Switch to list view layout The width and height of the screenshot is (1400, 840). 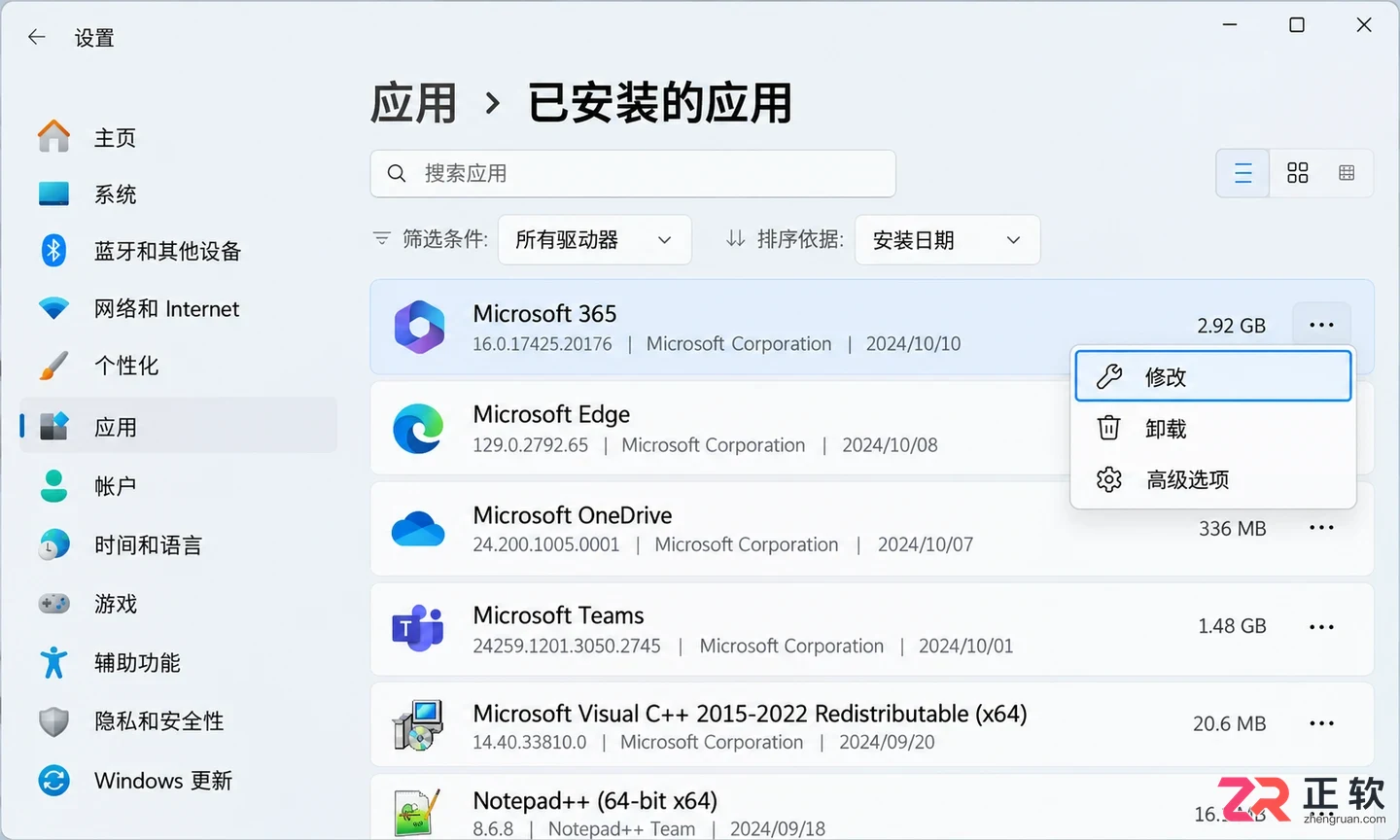[x=1242, y=173]
